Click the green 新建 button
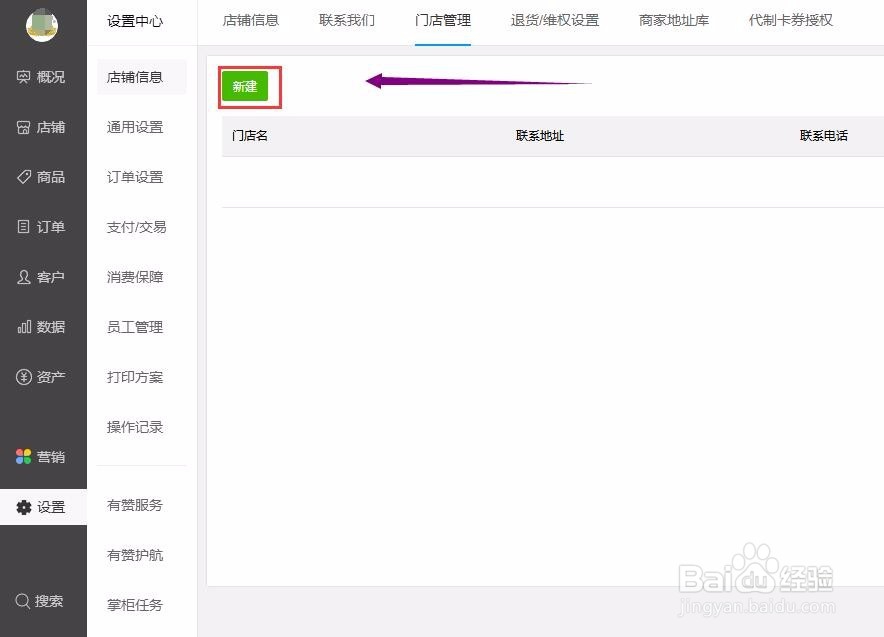This screenshot has height=637, width=884. pyautogui.click(x=245, y=86)
